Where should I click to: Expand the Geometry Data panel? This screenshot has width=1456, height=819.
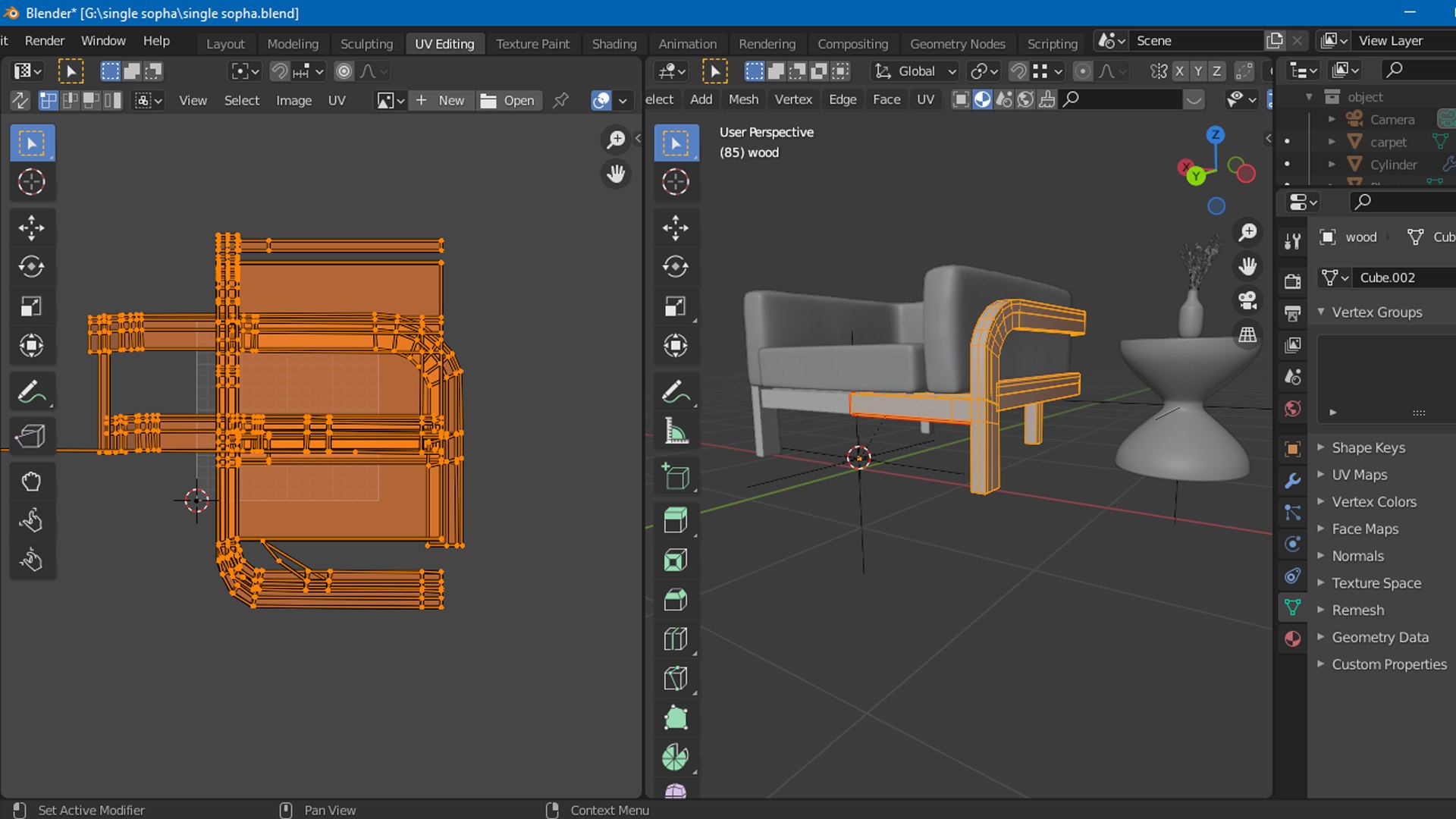click(x=1380, y=637)
